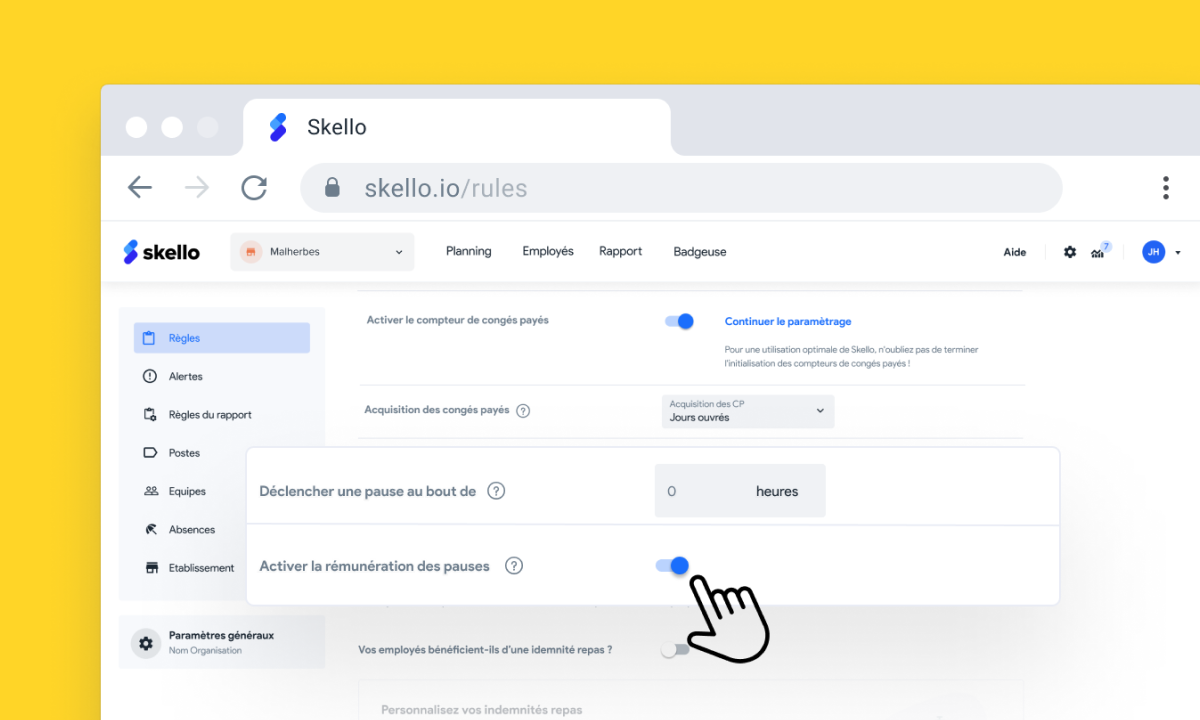Viewport: 1200px width, 720px height.
Task: Open the Rapport menu
Action: [x=620, y=251]
